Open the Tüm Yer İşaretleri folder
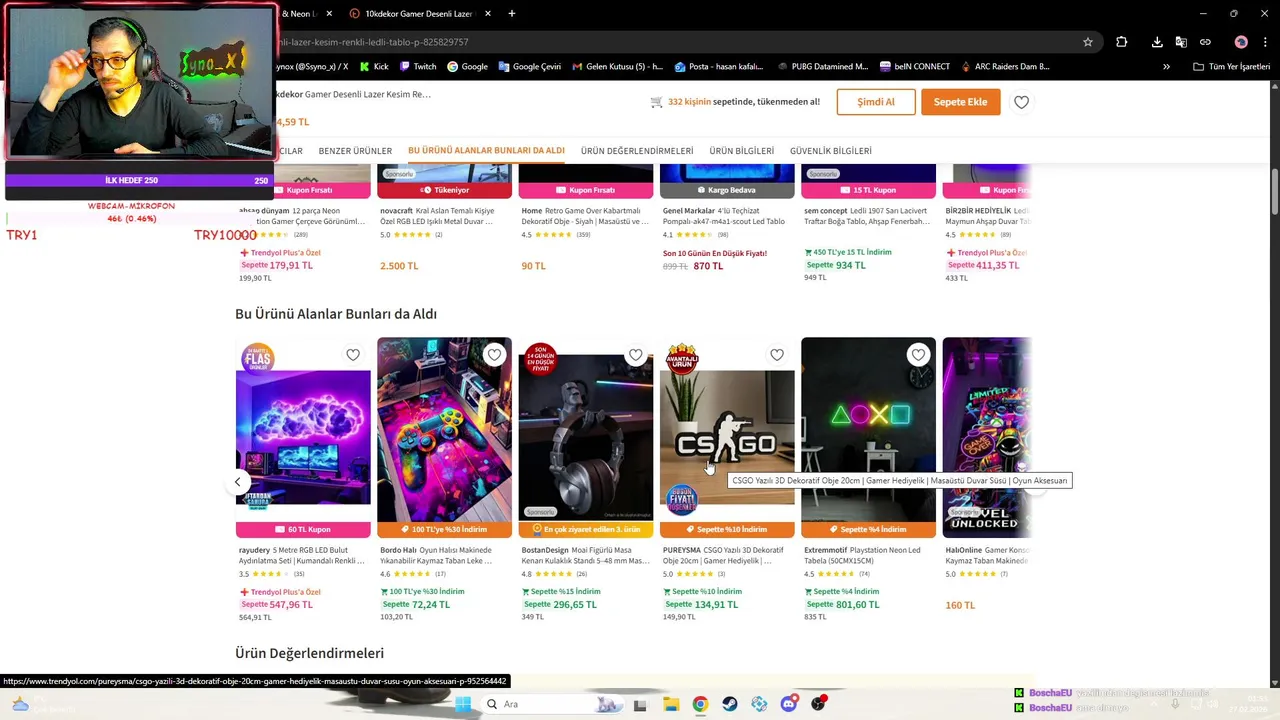 pos(1231,66)
